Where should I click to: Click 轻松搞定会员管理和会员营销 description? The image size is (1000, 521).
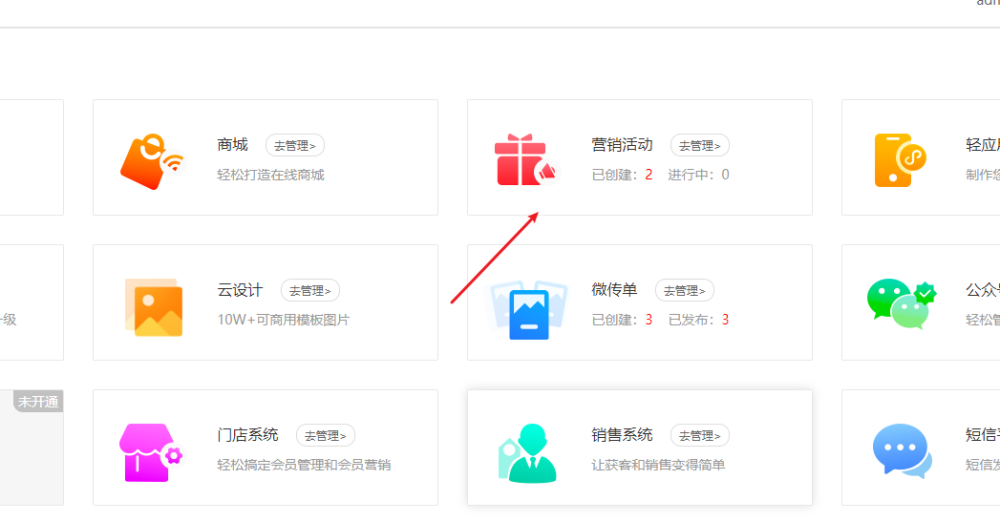pyautogui.click(x=304, y=465)
